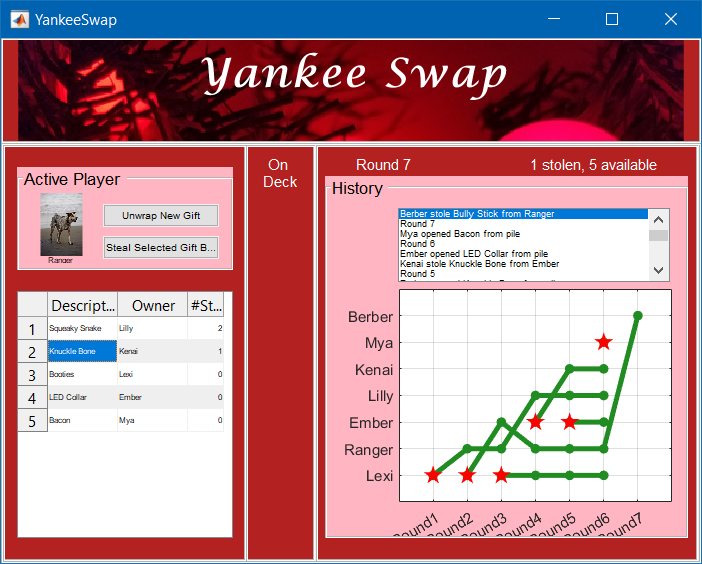Maximize the YankeeSwap window

pos(612,19)
